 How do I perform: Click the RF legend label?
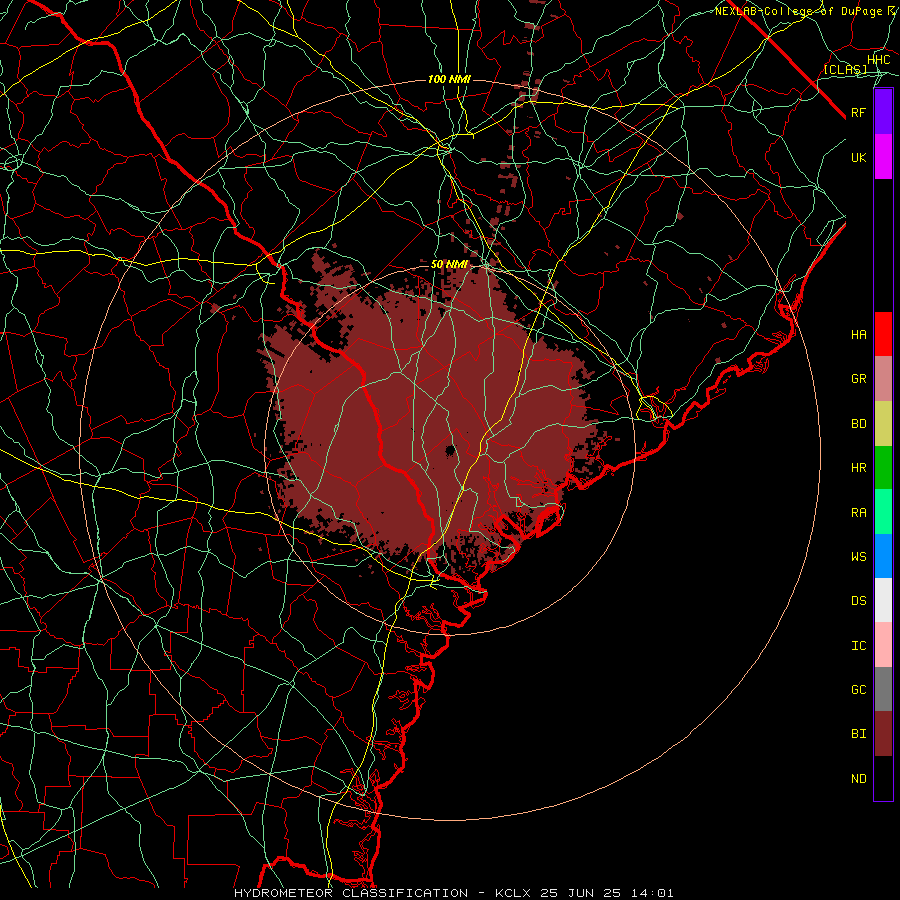point(859,112)
